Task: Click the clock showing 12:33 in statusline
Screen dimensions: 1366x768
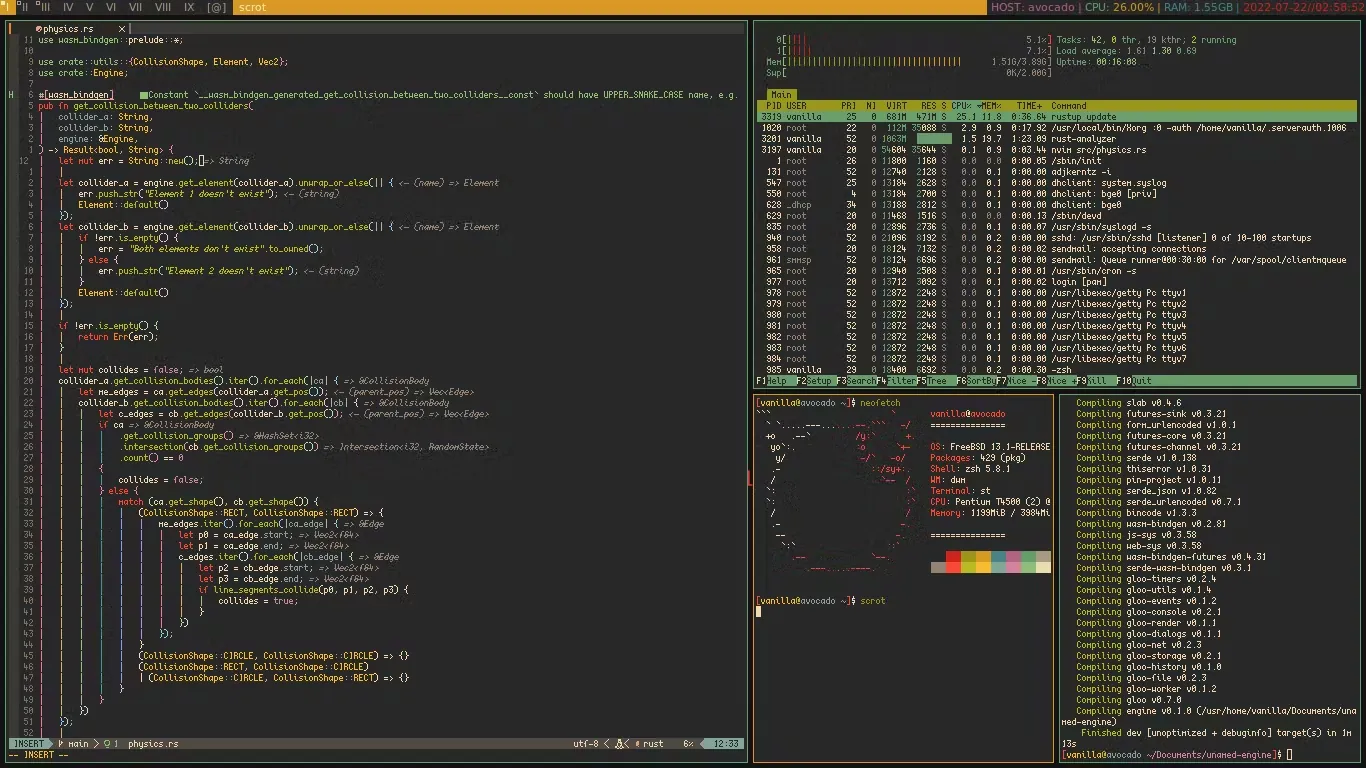Action: coord(728,743)
